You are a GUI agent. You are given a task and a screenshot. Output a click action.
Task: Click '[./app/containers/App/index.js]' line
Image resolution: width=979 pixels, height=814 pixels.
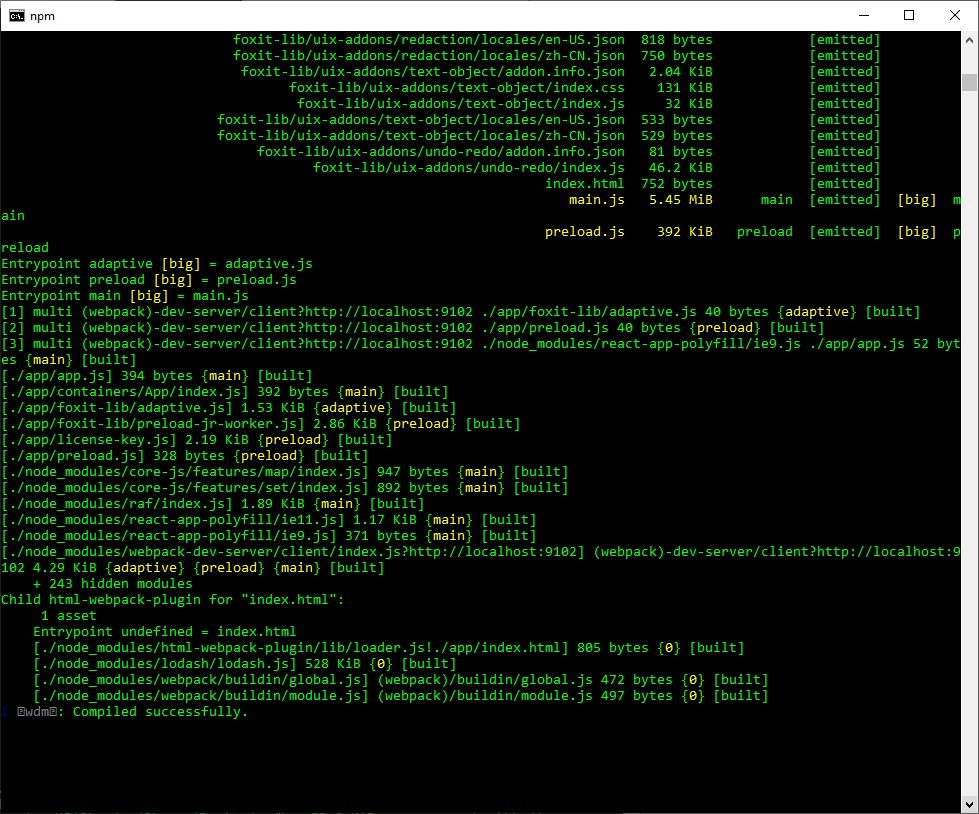(225, 391)
